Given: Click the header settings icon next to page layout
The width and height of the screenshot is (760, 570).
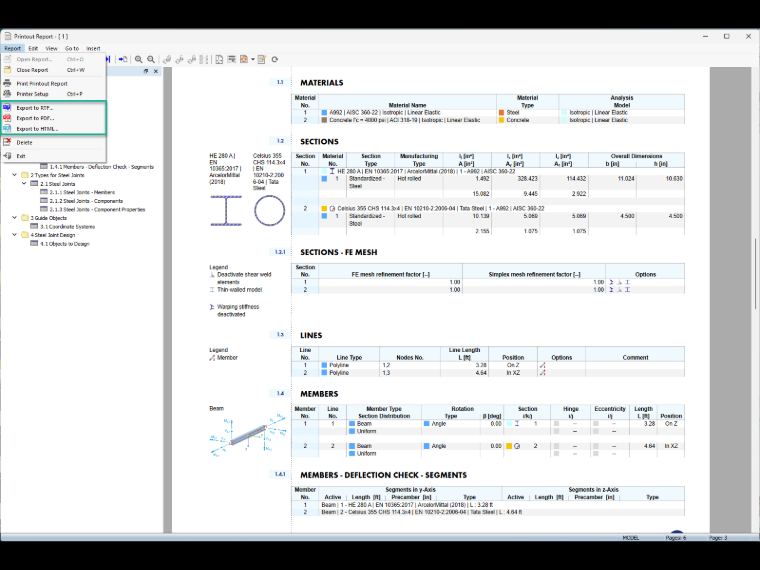Looking at the screenshot, I should [x=232, y=59].
